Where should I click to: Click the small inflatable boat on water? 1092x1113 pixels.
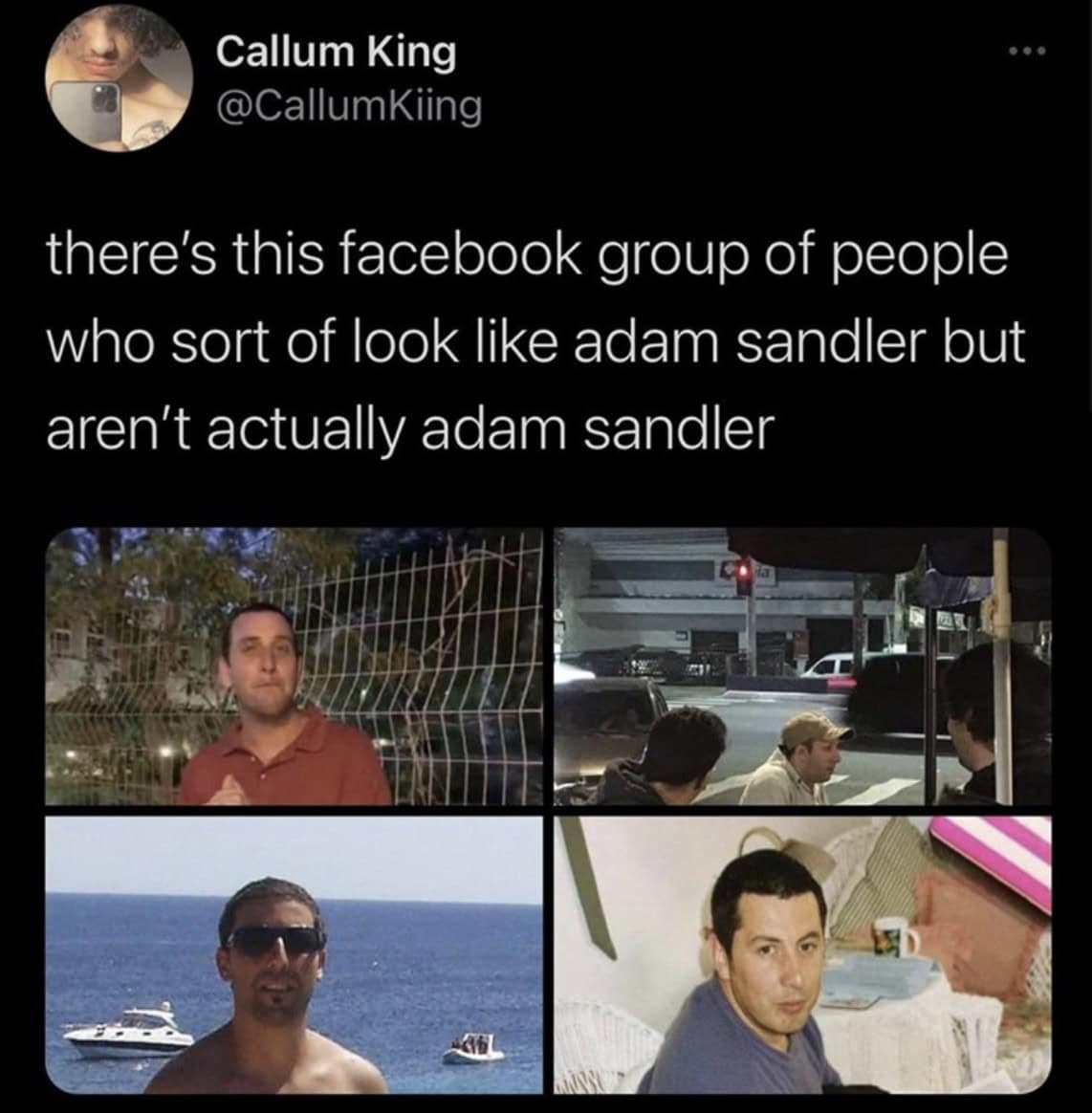(473, 1050)
